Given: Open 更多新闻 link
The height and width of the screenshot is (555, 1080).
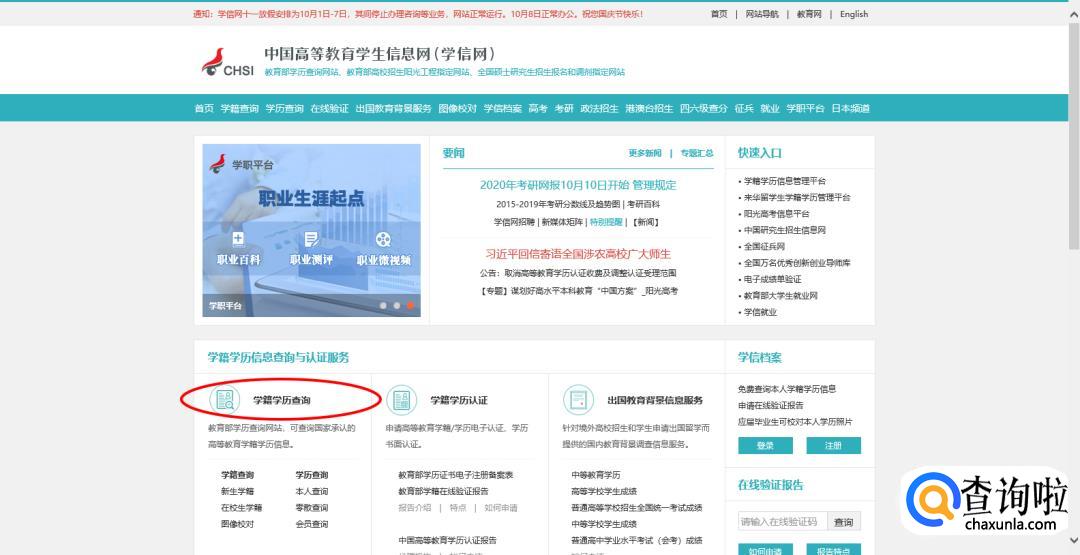Looking at the screenshot, I should (x=645, y=153).
